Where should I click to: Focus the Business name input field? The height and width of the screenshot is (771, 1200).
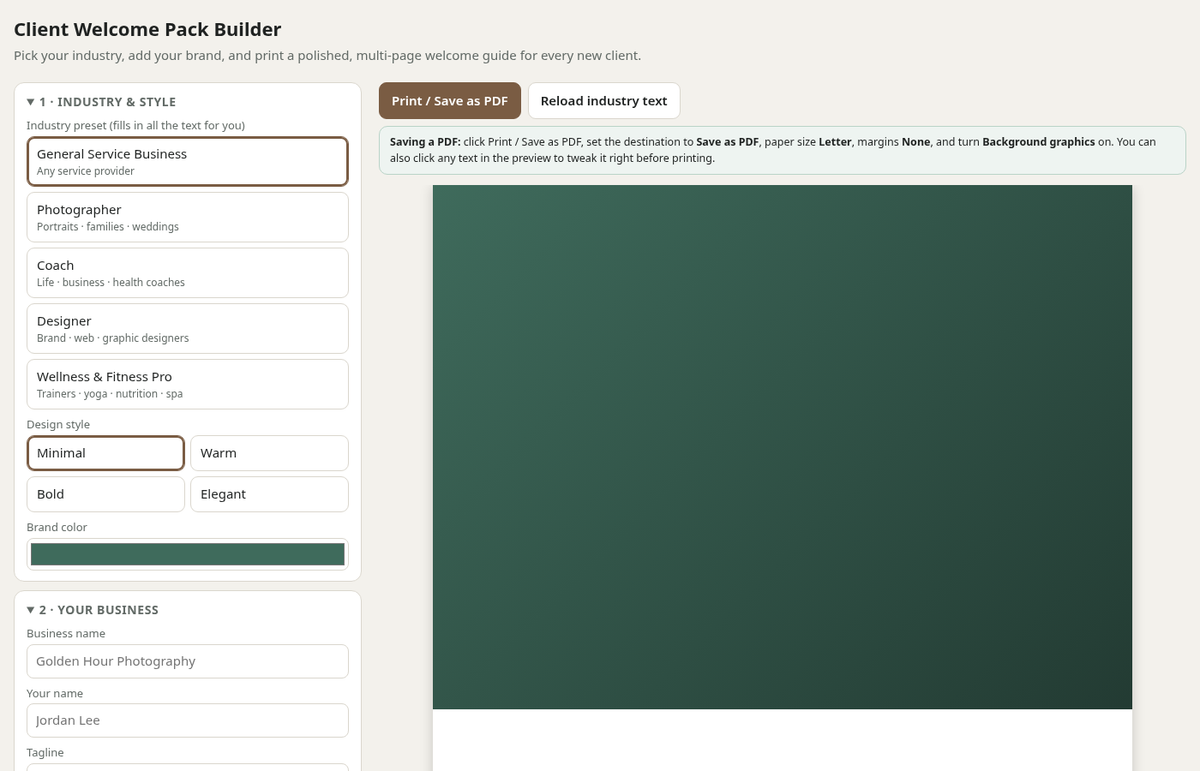pos(187,661)
